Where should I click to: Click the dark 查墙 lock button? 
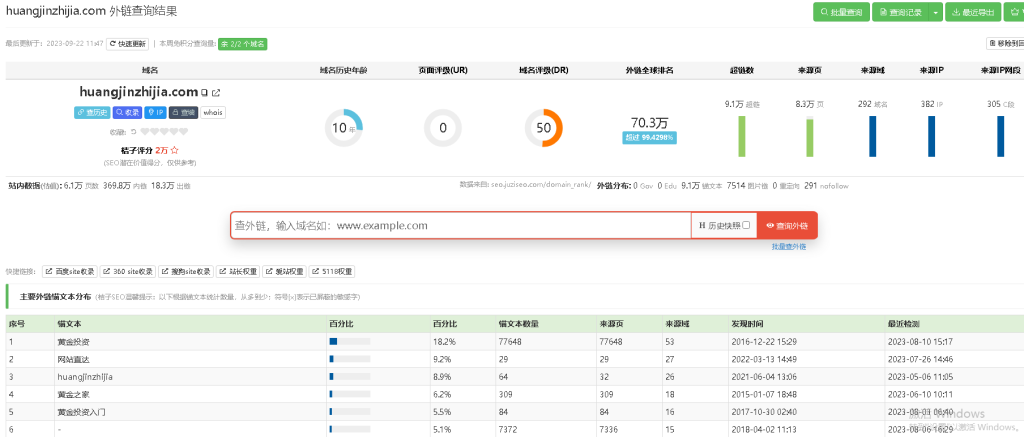point(184,112)
